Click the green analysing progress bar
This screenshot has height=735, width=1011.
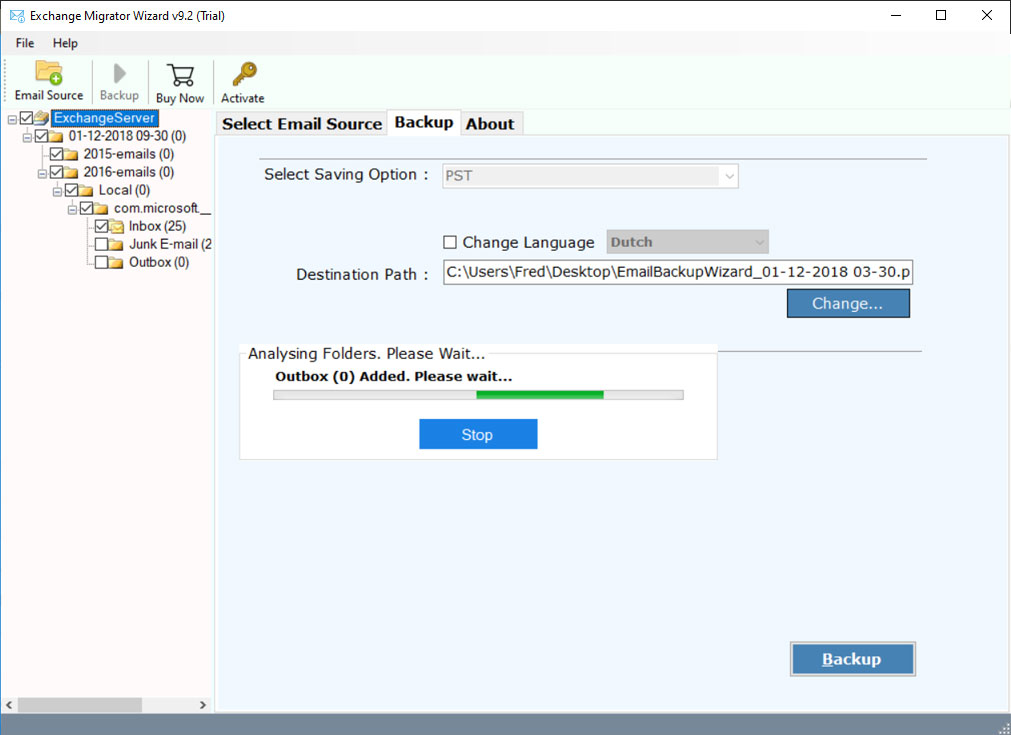478,395
